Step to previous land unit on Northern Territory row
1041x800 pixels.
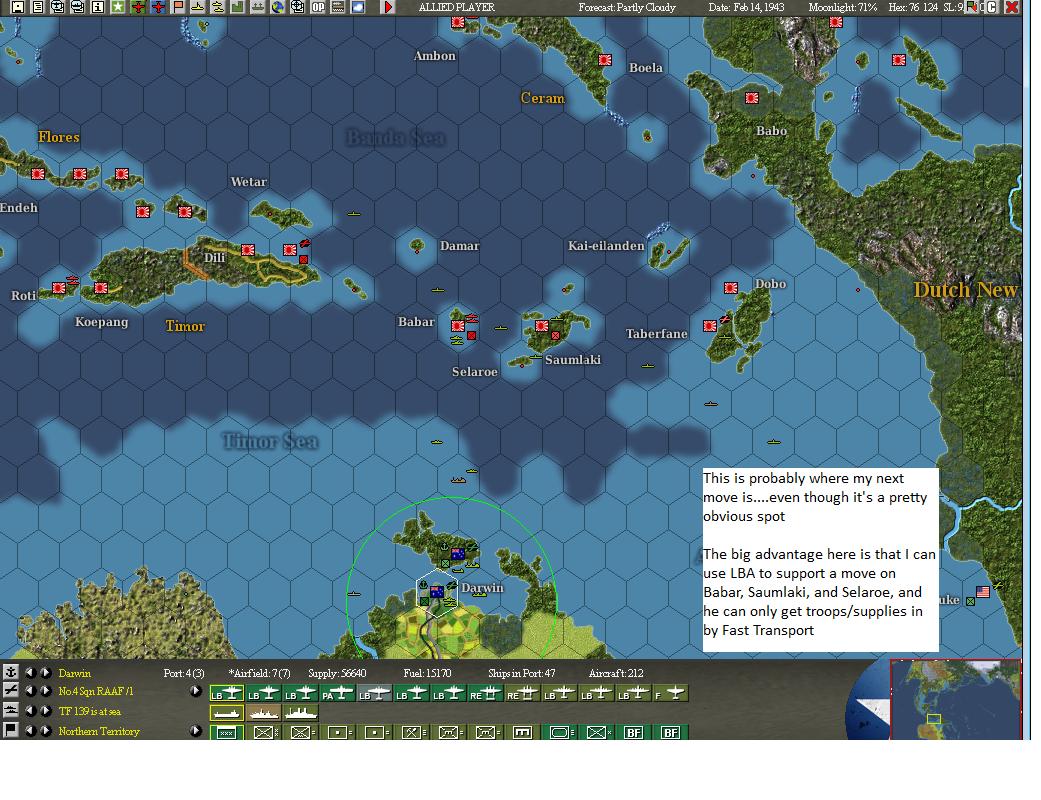point(29,731)
